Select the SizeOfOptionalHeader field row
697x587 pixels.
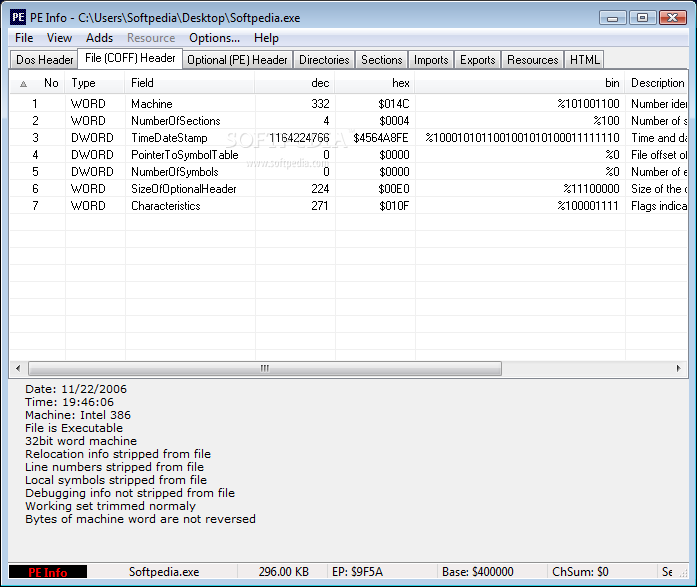pyautogui.click(x=348, y=189)
